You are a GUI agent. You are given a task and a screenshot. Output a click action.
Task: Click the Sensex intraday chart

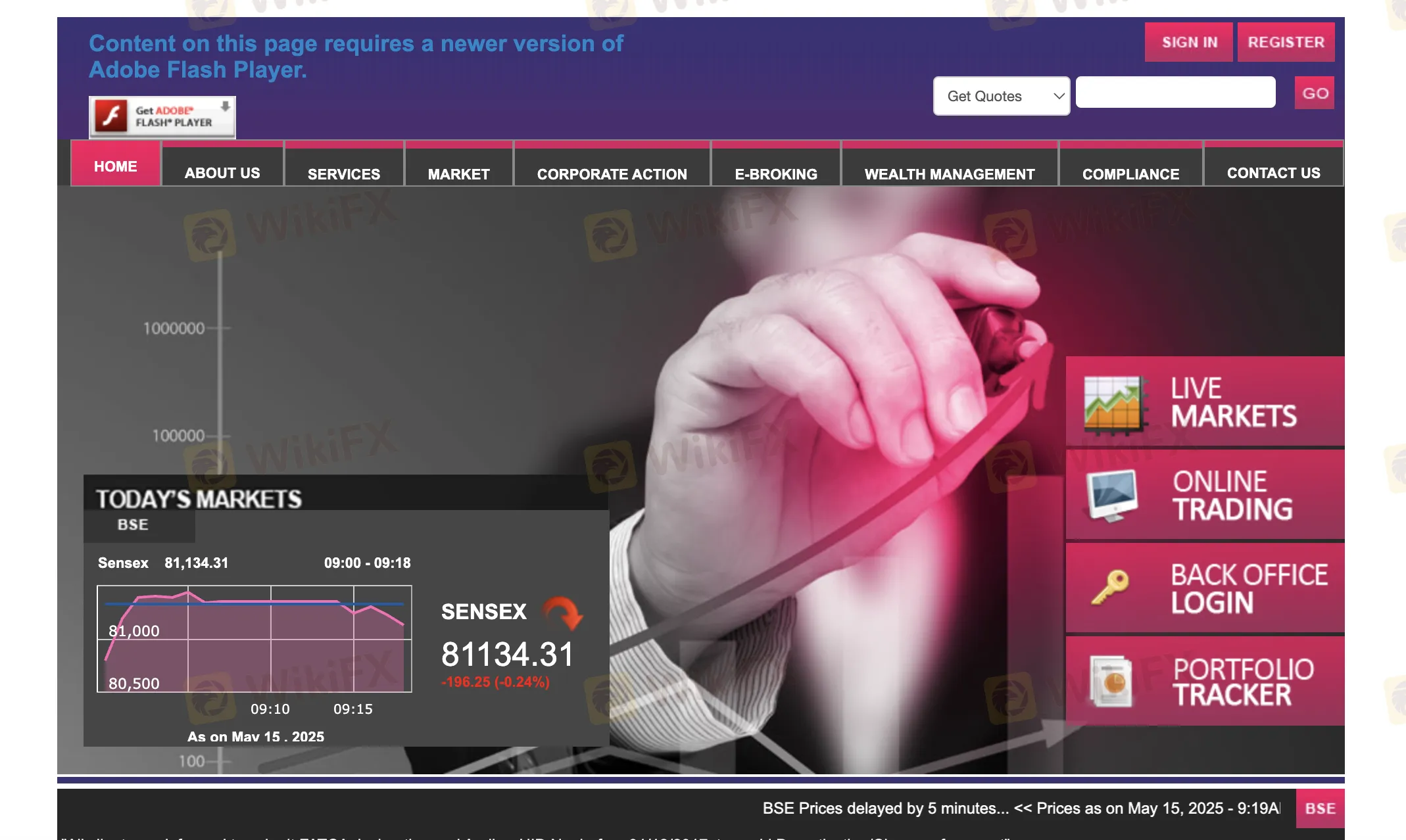[255, 638]
